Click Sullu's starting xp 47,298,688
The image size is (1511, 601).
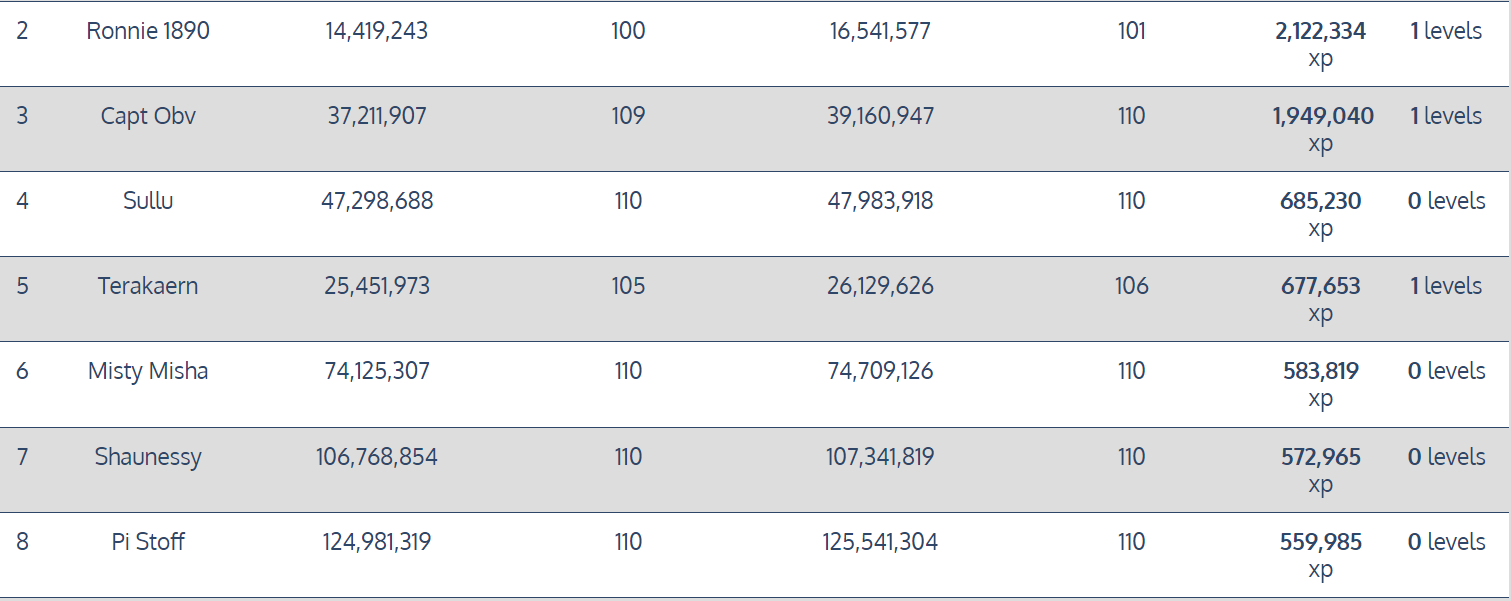(x=377, y=201)
